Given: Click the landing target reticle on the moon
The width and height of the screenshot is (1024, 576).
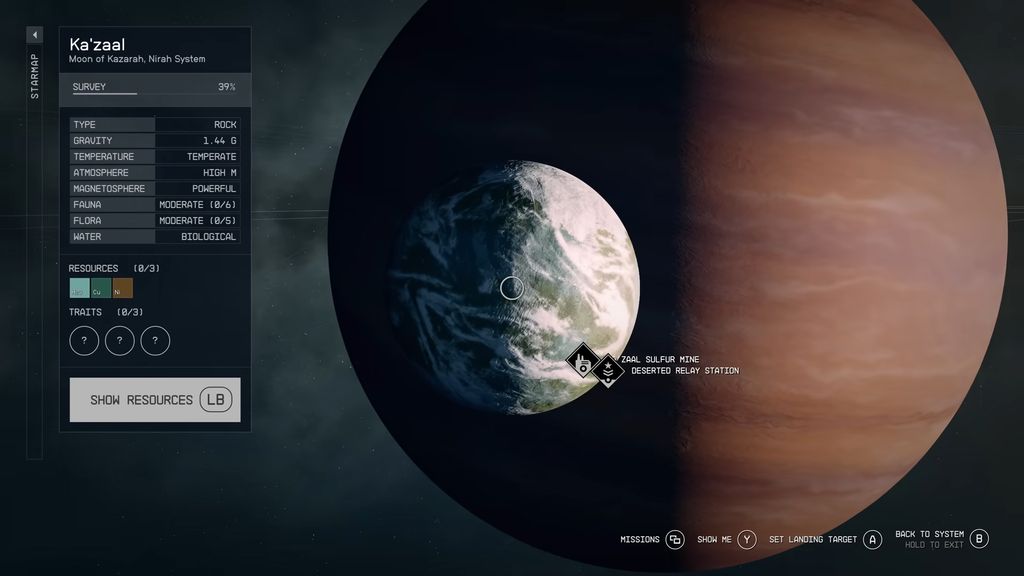Looking at the screenshot, I should (511, 288).
